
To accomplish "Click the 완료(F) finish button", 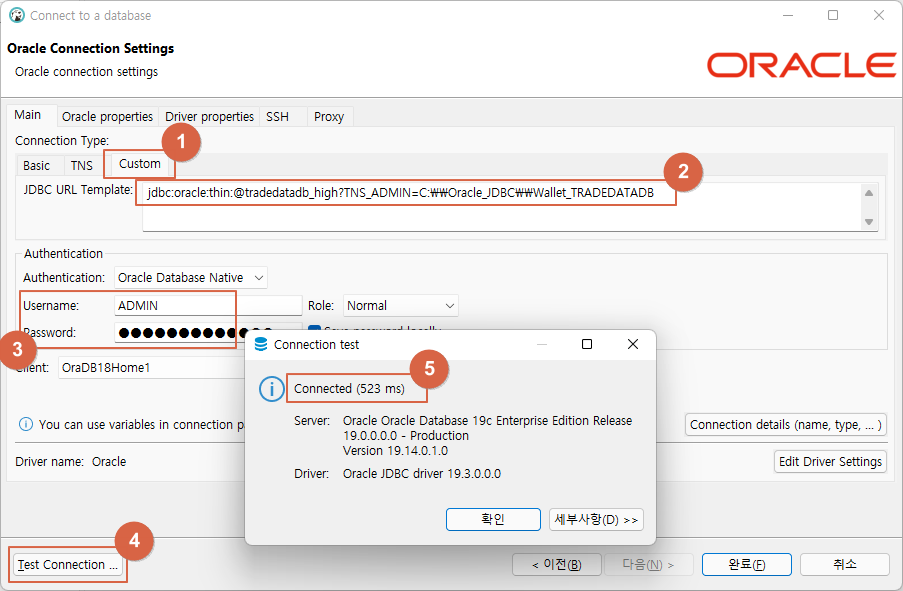I will point(746,565).
